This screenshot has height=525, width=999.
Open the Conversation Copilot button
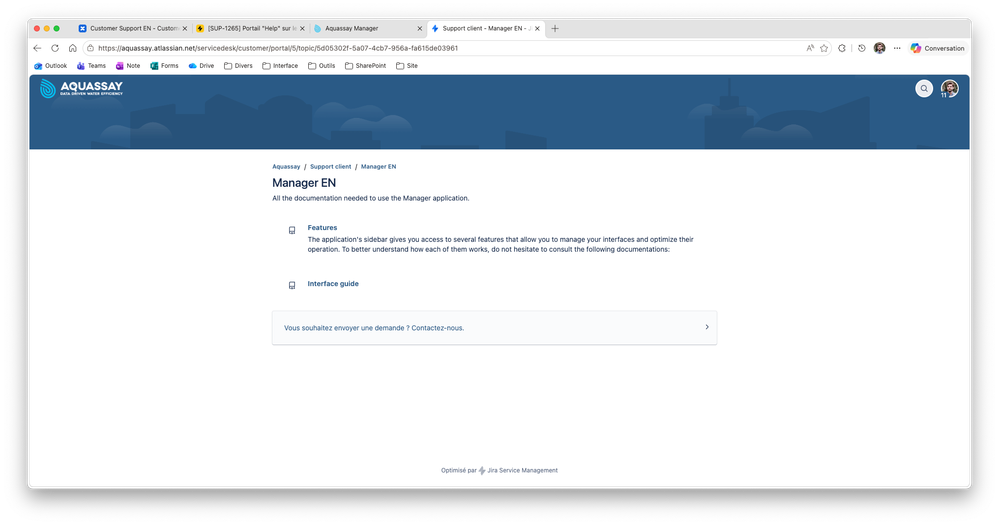coord(937,48)
